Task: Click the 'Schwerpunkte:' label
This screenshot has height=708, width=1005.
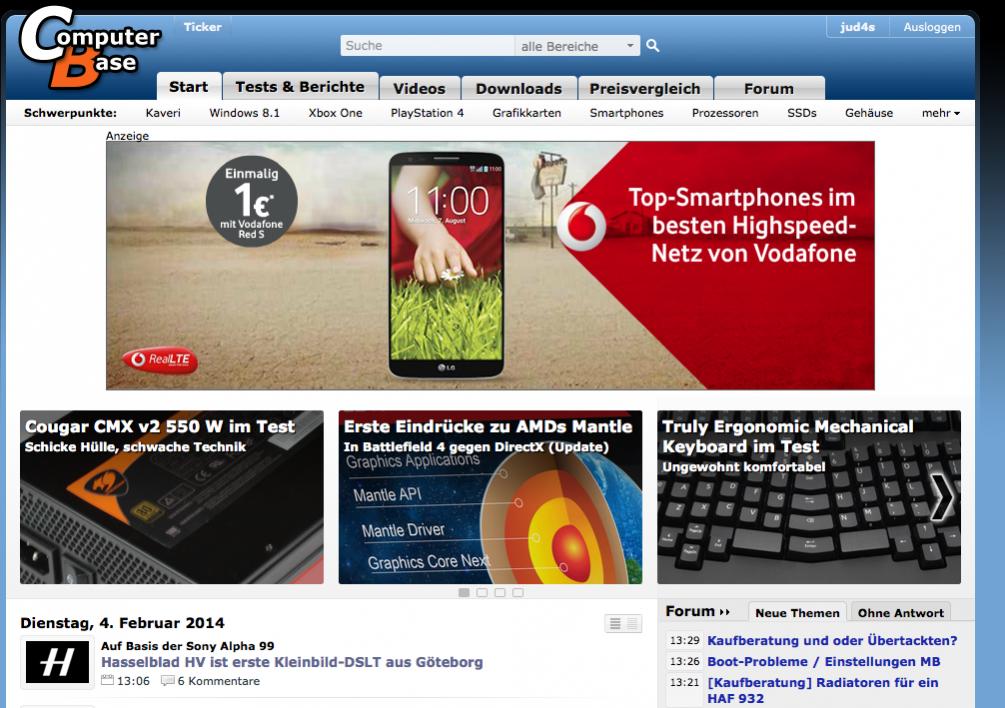Action: tap(71, 113)
